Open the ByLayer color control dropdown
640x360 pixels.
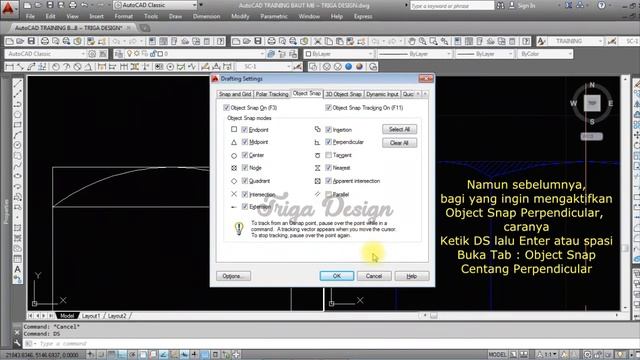[339, 54]
